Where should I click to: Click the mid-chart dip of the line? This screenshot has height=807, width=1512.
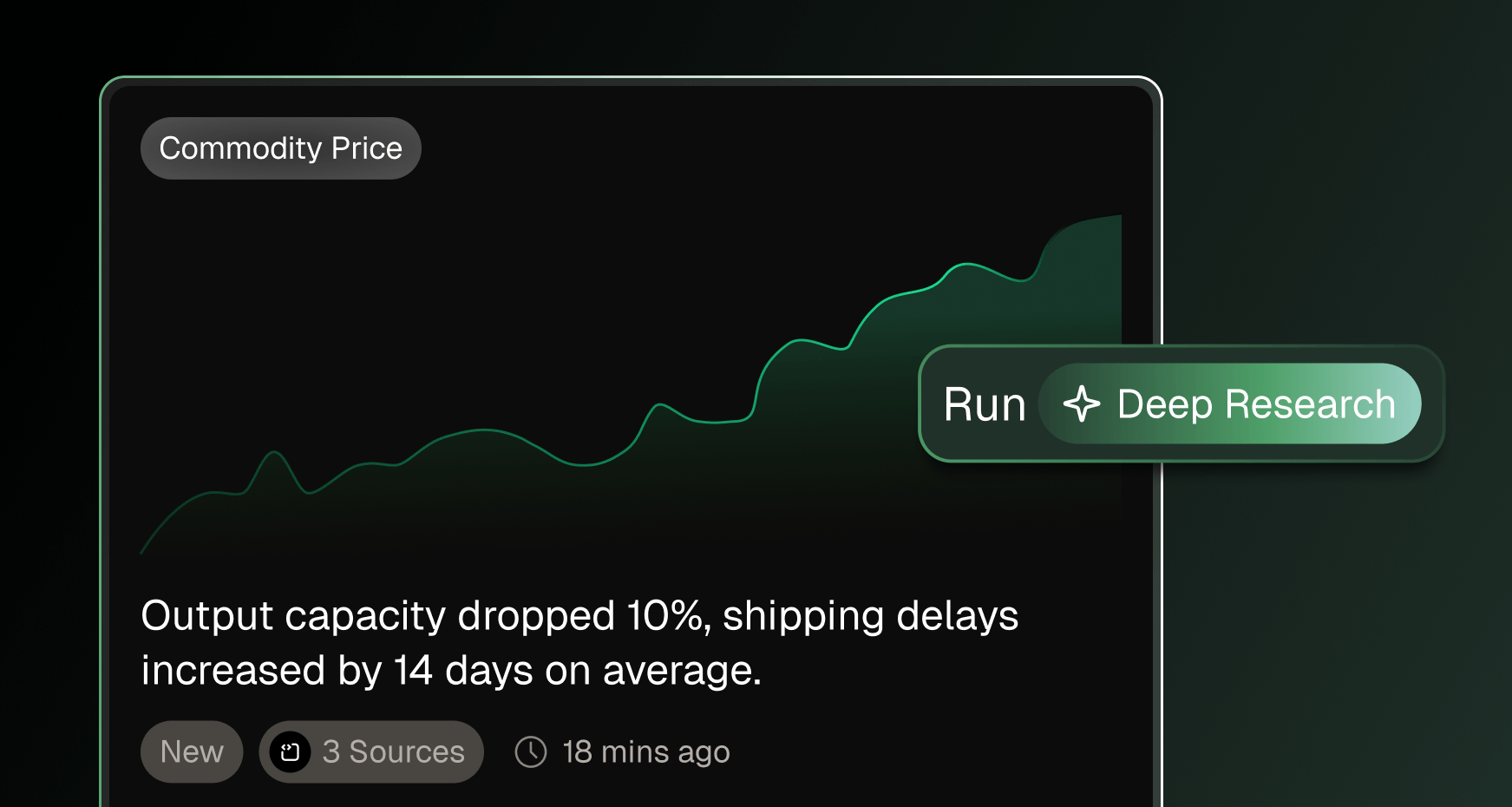[584, 464]
